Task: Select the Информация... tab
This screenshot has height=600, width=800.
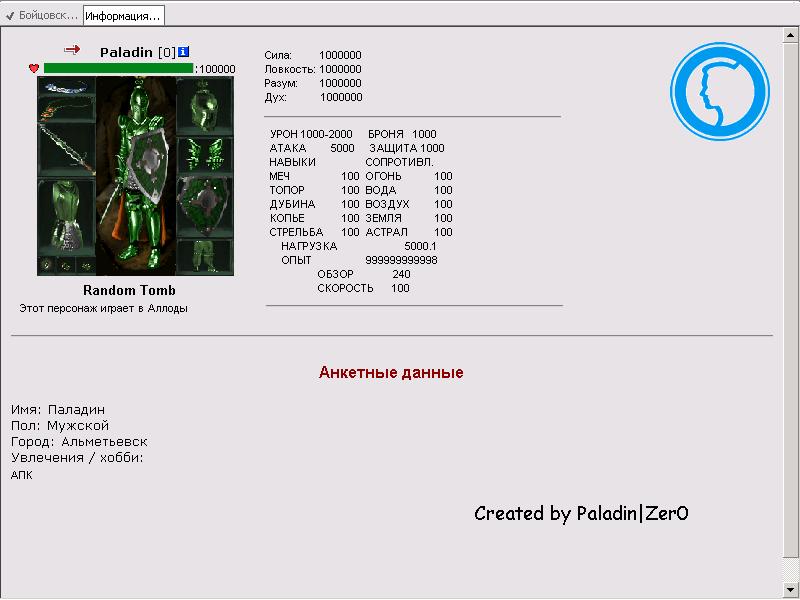Action: pos(123,16)
